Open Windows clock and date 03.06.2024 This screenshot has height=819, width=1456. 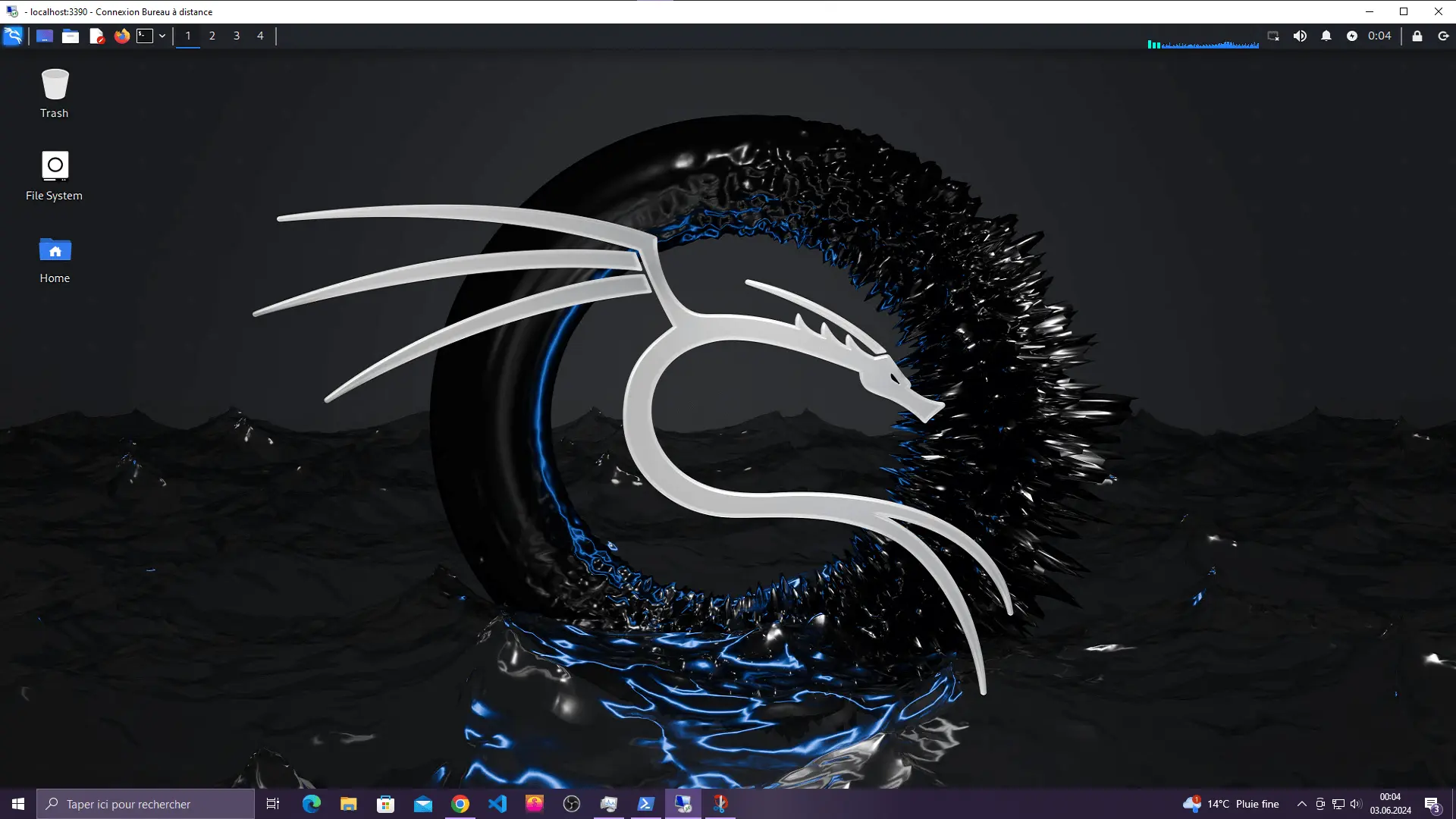click(1391, 804)
